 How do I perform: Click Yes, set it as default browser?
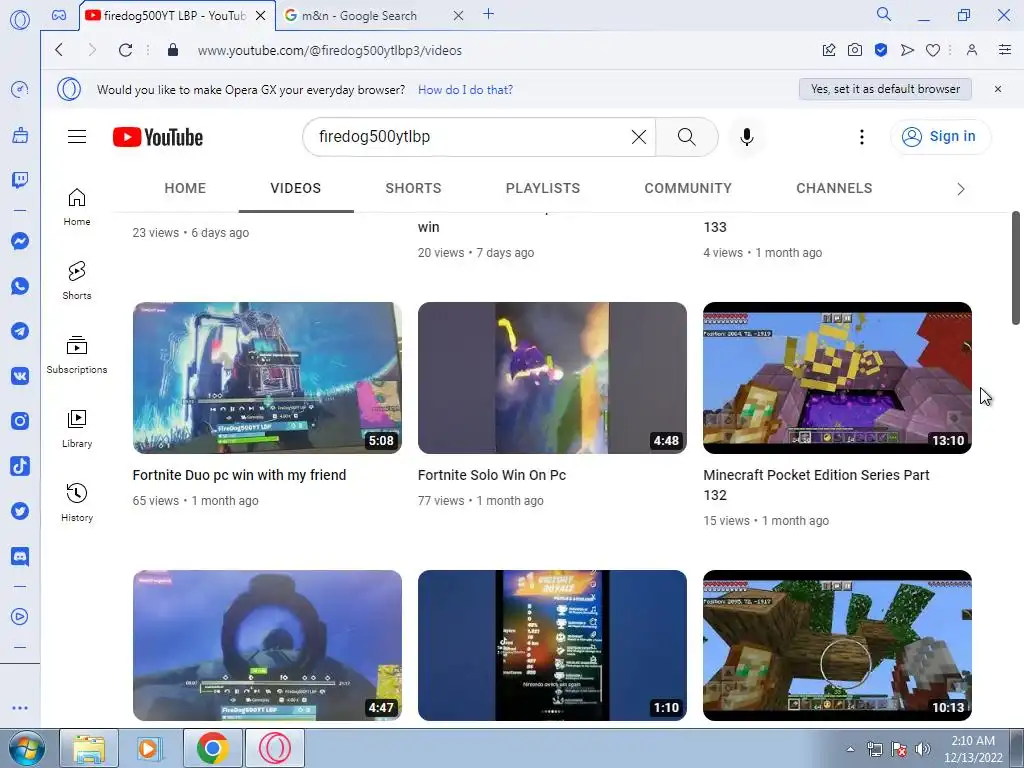pos(885,89)
